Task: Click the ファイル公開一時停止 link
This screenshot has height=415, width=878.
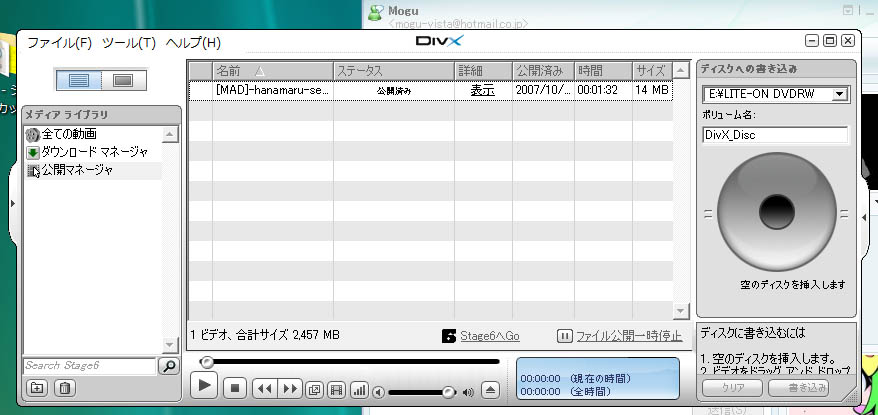Action: 629,336
